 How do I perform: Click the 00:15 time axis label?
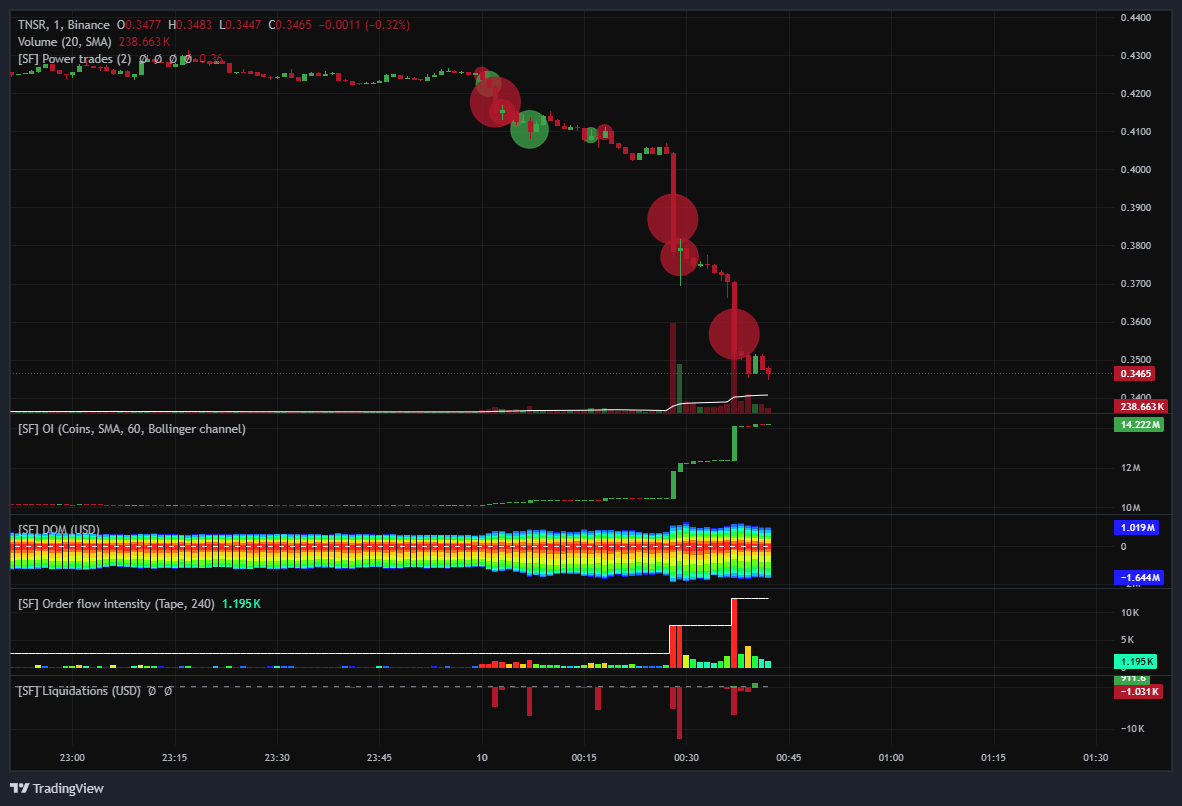[x=584, y=758]
